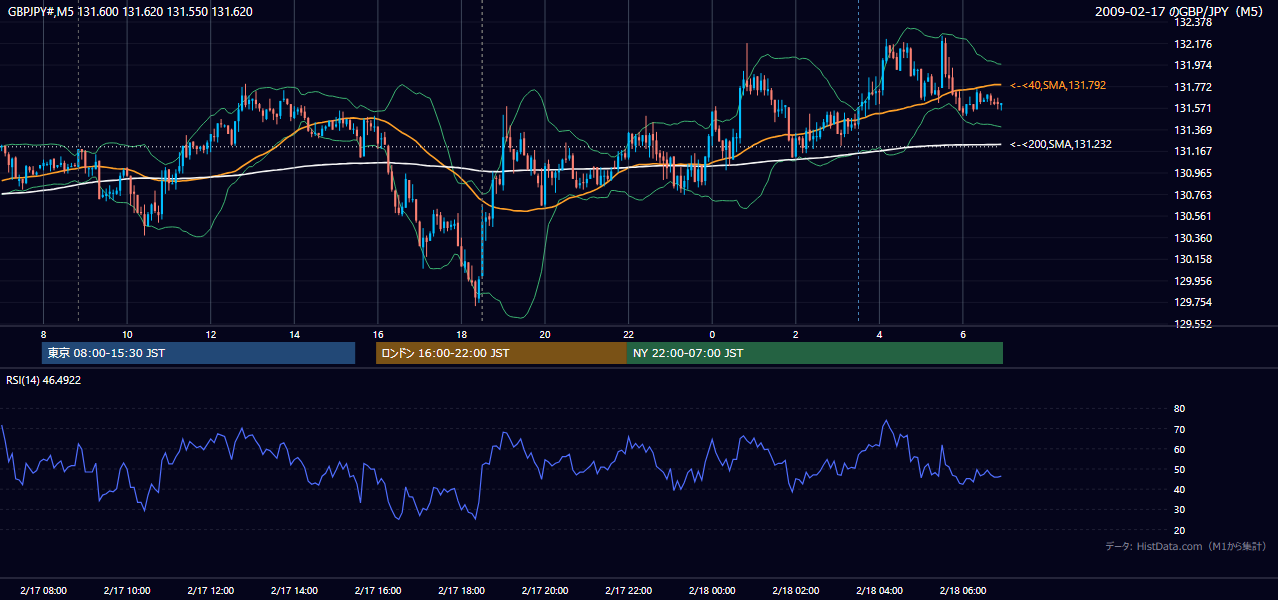
Task: Click RSI scale value 50
Action: click(x=1179, y=469)
